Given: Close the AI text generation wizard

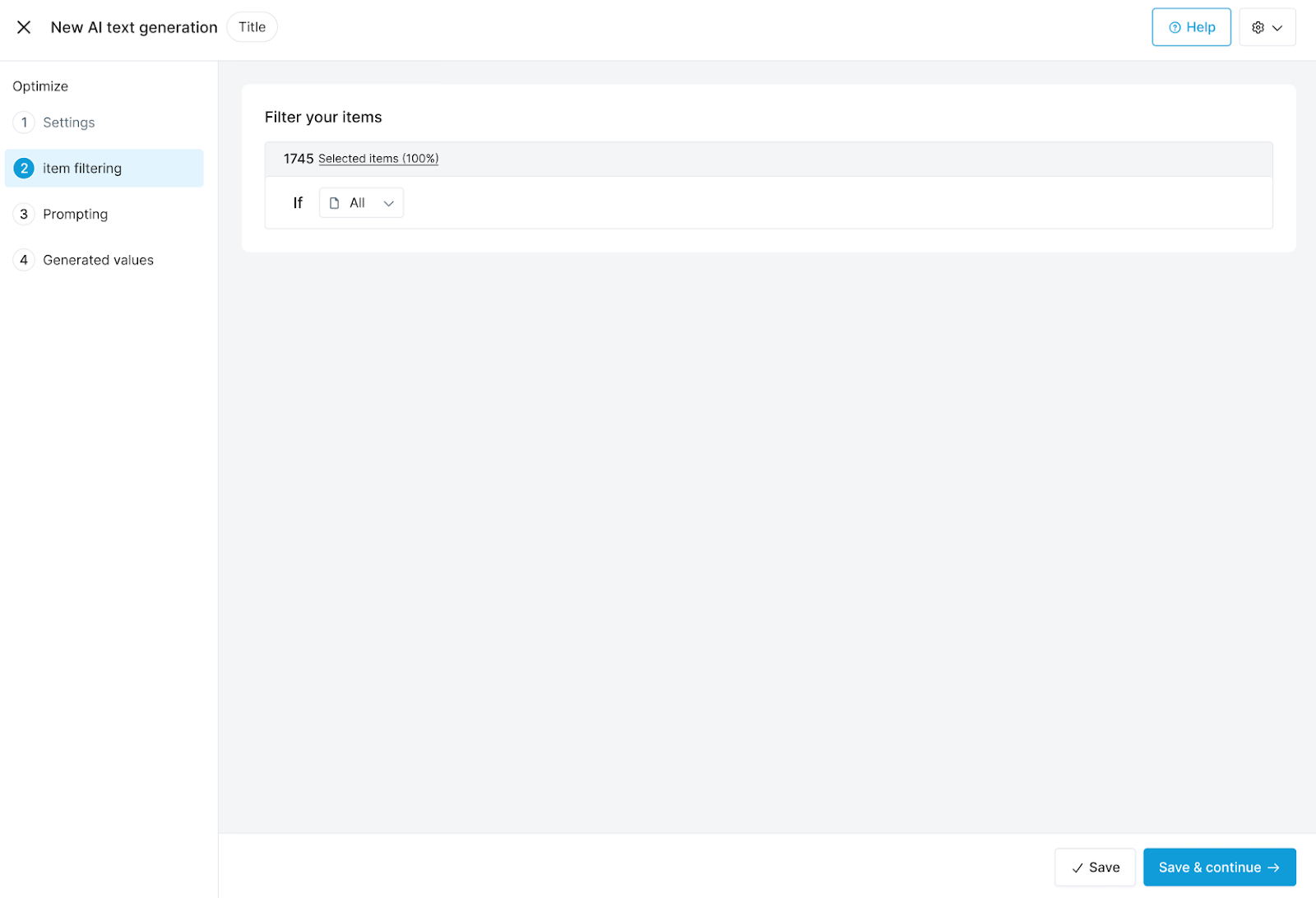Looking at the screenshot, I should point(24,27).
